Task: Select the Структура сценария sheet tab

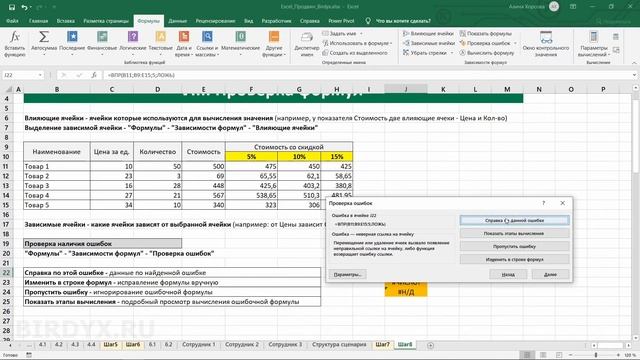Action: pyautogui.click(x=339, y=345)
